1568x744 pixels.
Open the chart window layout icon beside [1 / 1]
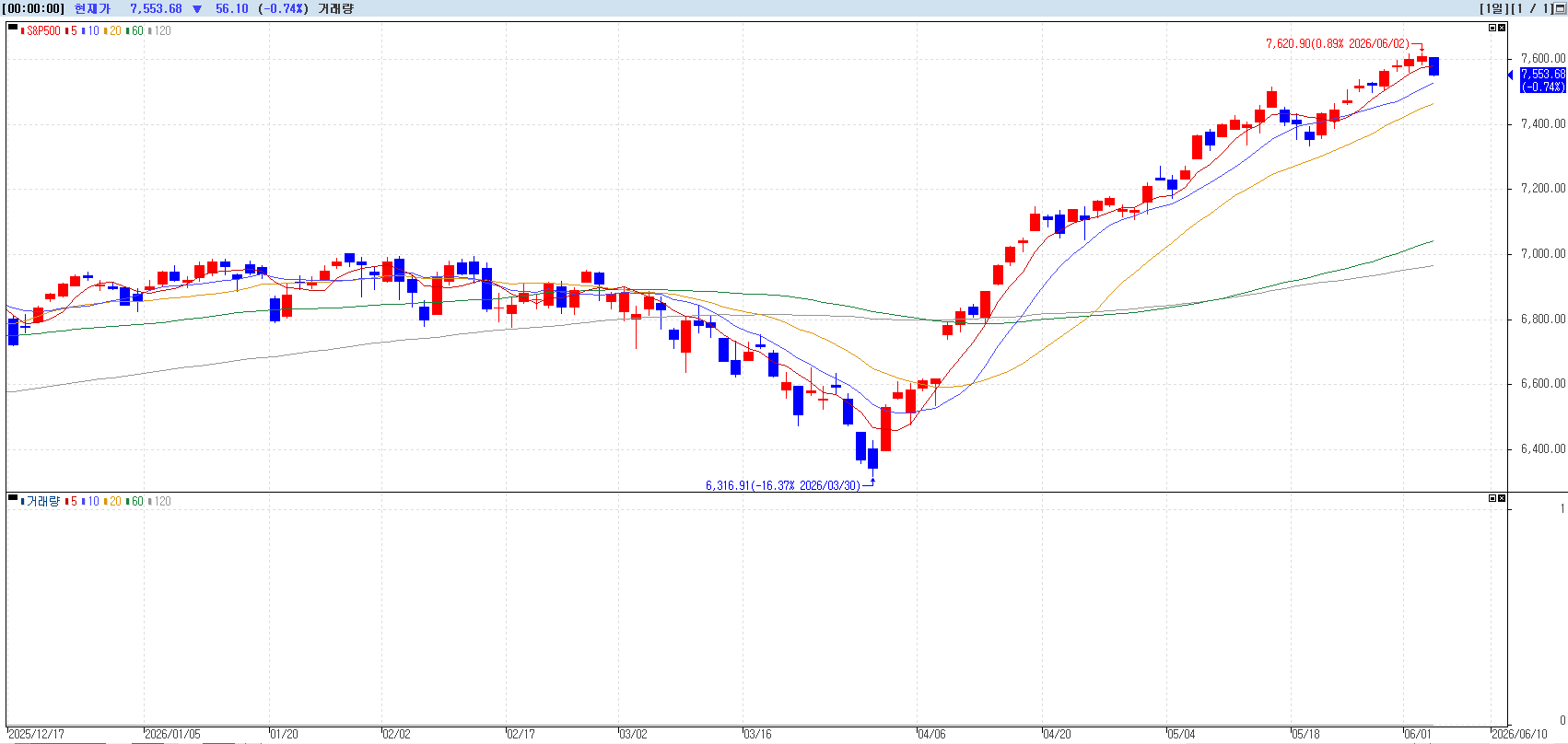tap(1560, 8)
